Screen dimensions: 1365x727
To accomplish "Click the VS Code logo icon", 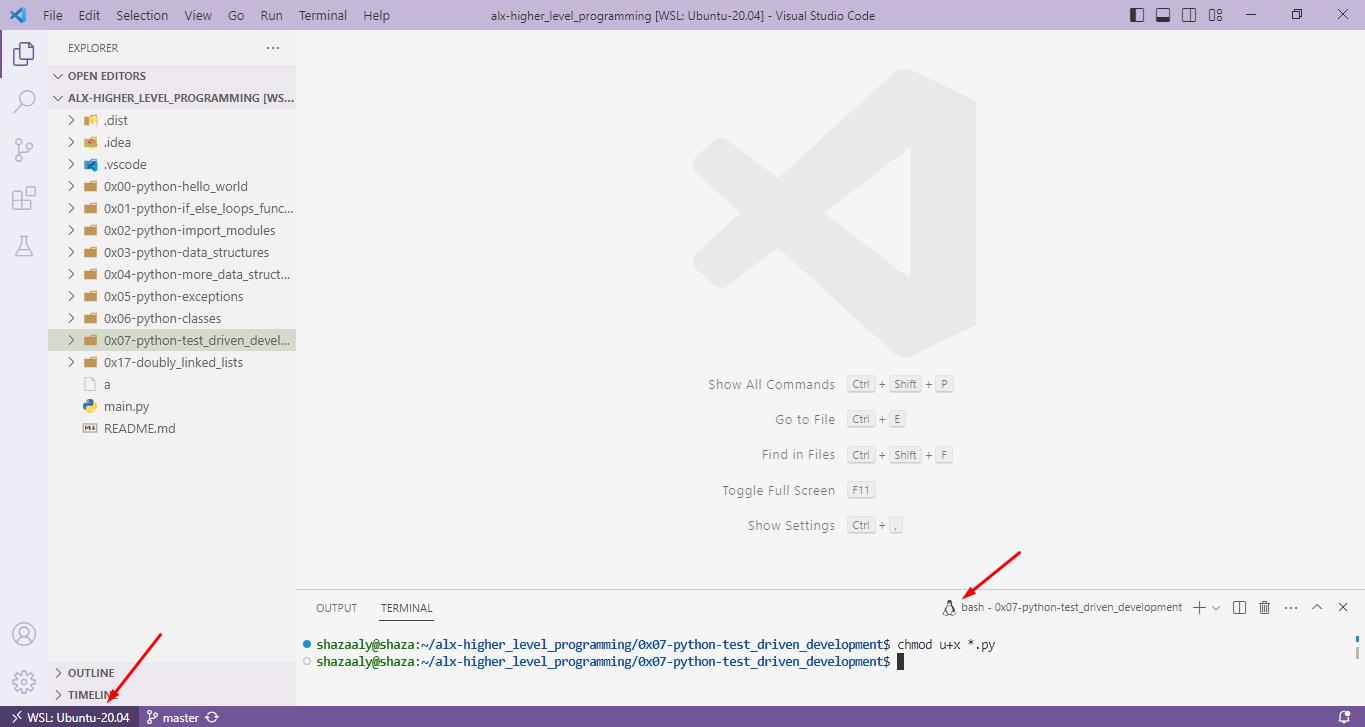I will (17, 15).
